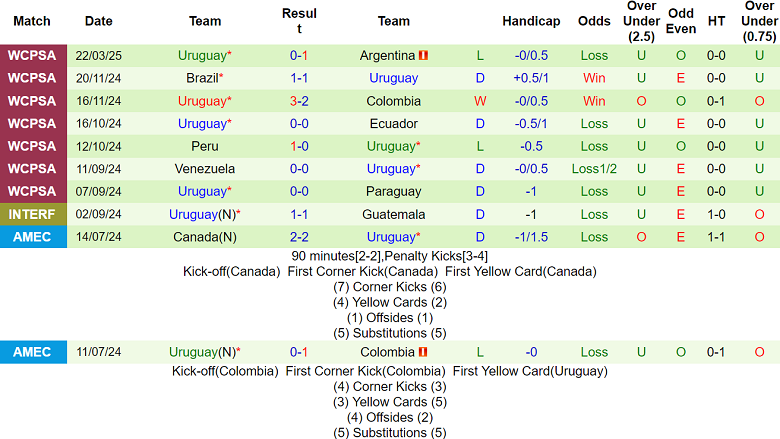This screenshot has width=780, height=439.
Task: Click the WCPSA badge for the 07/09/24 match
Action: [33, 191]
